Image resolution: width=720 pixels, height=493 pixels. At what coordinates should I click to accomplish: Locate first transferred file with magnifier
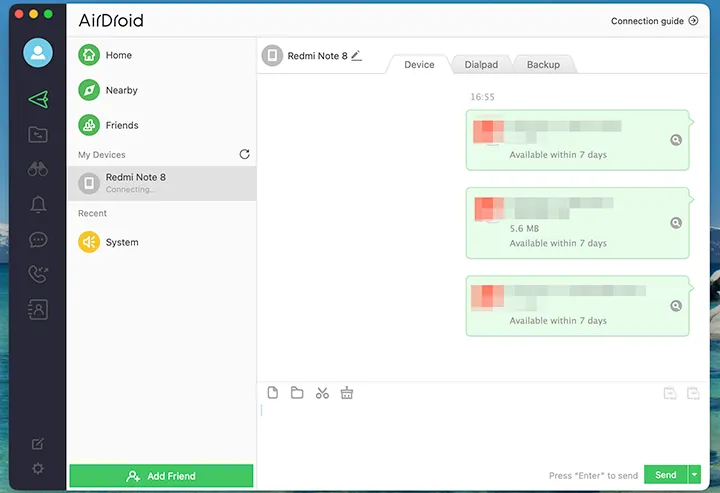click(x=676, y=140)
